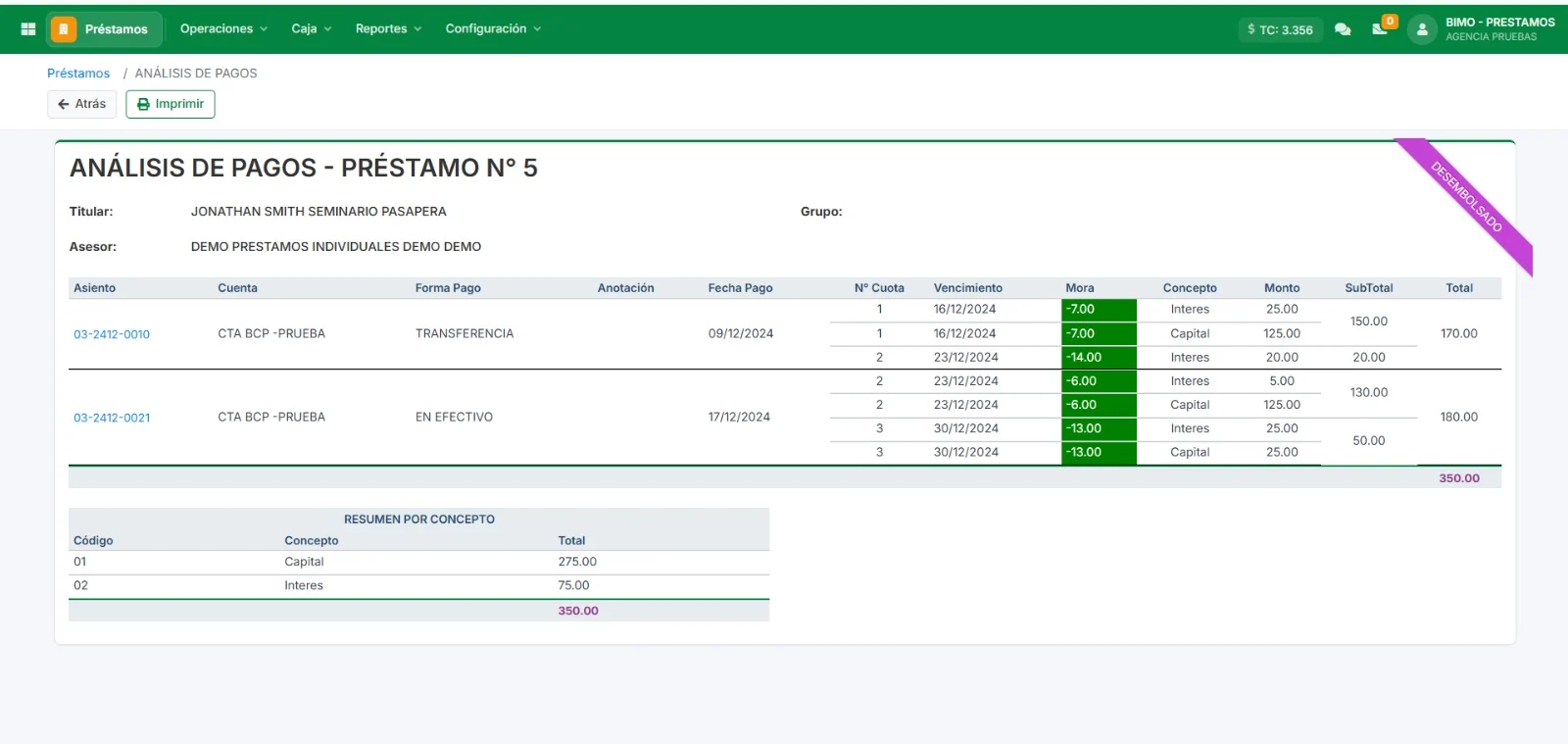Viewport: 1568px width, 744px height.
Task: Click the Vencimiento column header
Action: click(x=968, y=288)
